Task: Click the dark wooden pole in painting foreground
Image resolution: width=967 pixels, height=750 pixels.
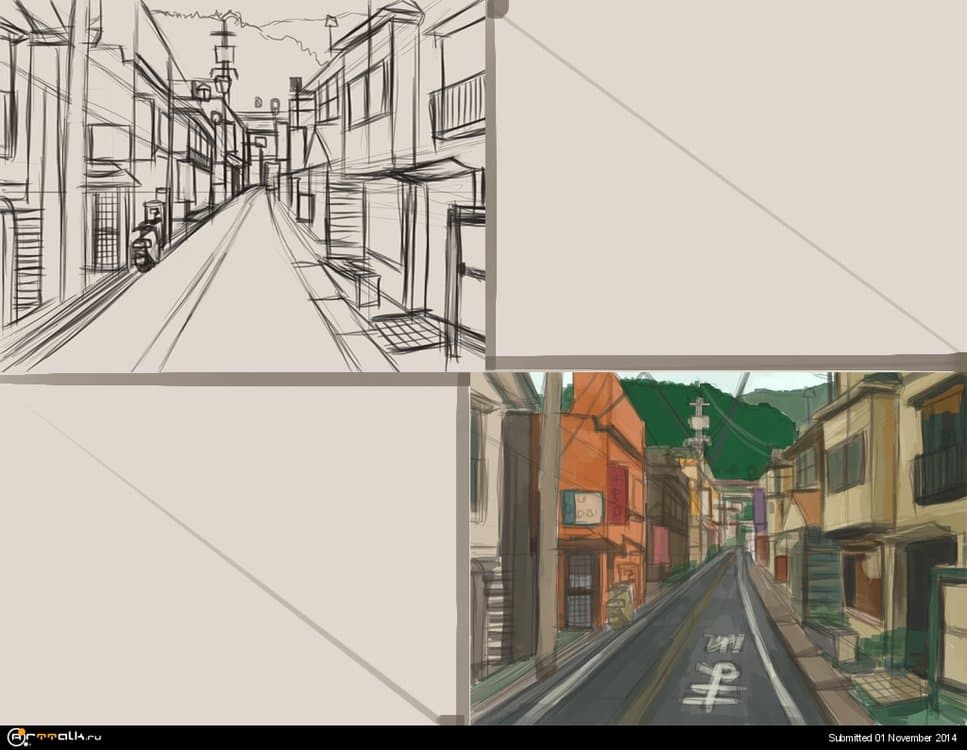Action: coord(548,530)
